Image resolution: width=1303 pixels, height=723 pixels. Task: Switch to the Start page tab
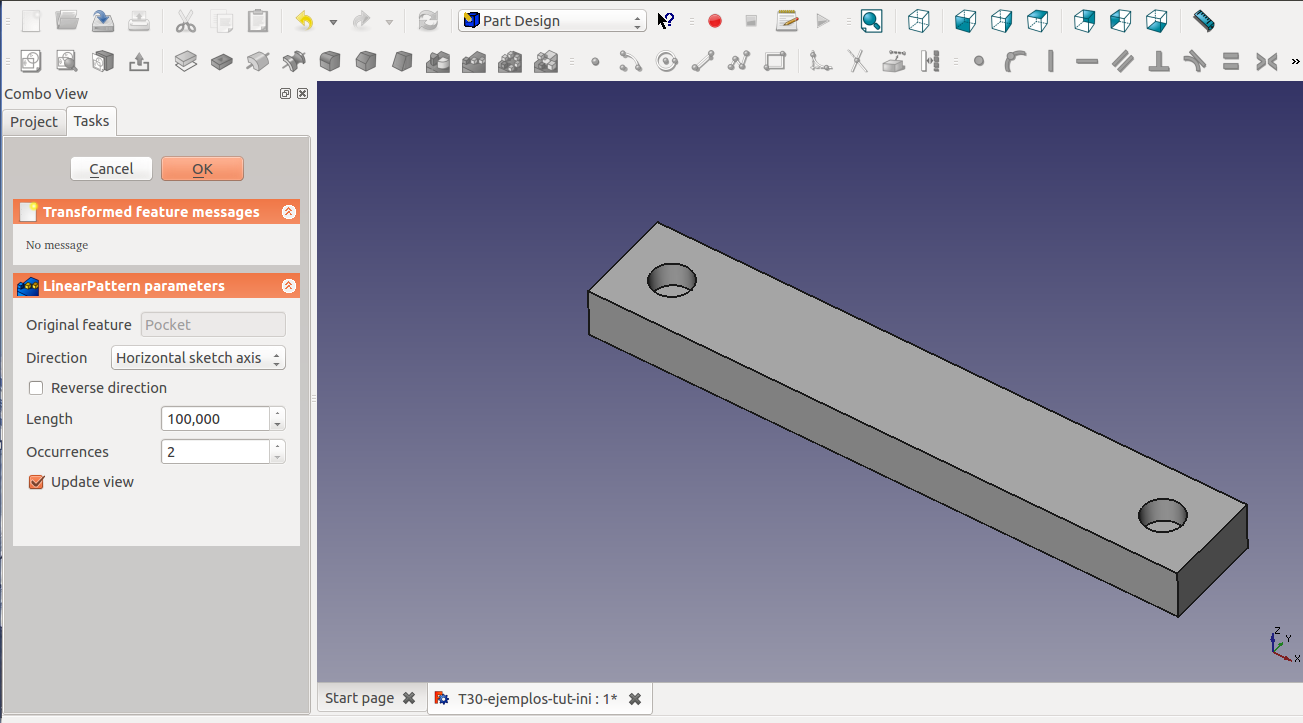point(359,698)
